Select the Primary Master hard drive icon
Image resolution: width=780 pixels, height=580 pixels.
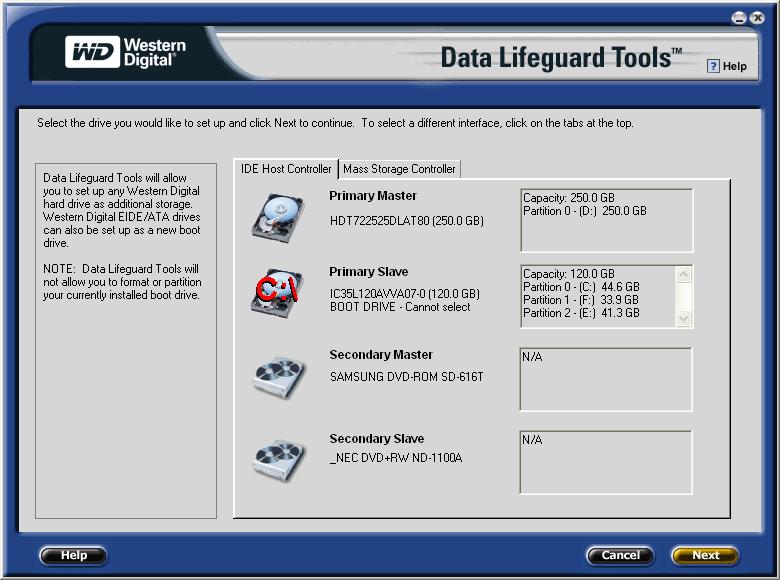278,218
